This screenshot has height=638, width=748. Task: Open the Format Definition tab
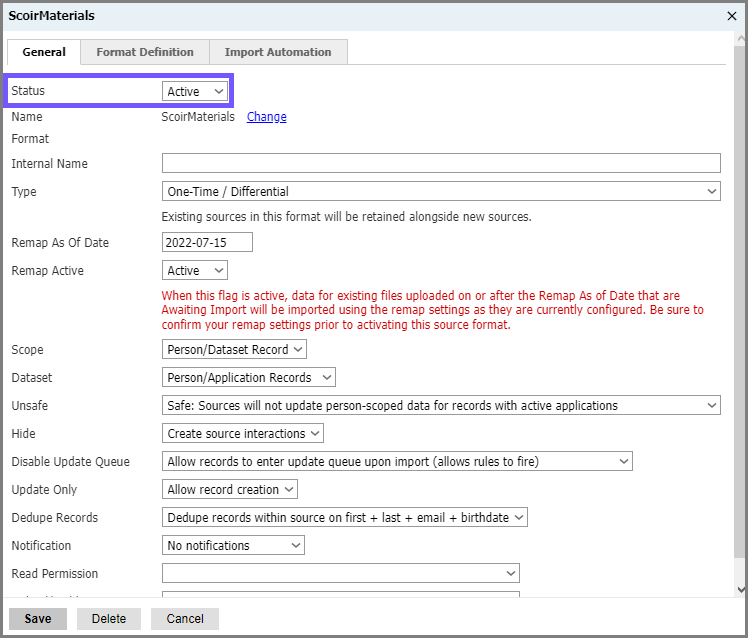(x=145, y=52)
